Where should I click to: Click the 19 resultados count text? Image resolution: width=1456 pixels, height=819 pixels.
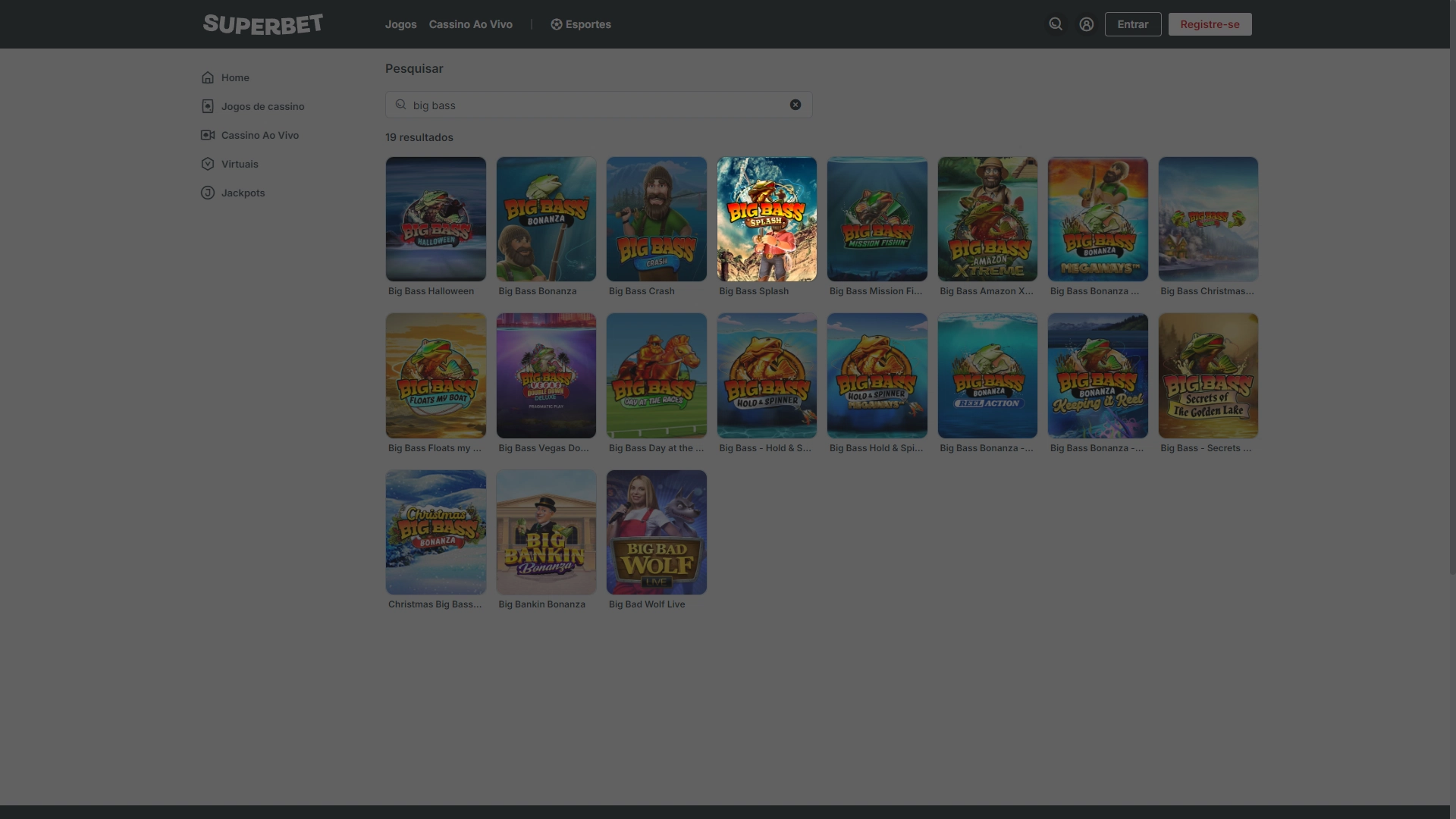point(419,137)
